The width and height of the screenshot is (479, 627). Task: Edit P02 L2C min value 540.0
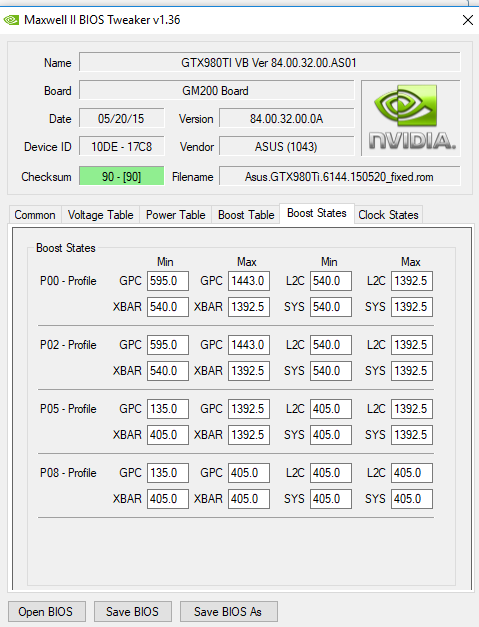[331, 345]
